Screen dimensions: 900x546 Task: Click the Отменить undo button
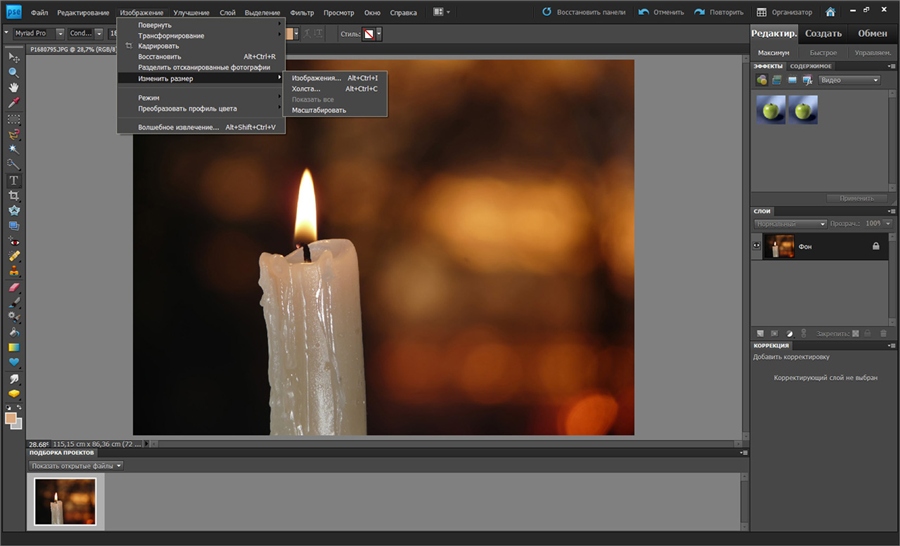click(662, 12)
